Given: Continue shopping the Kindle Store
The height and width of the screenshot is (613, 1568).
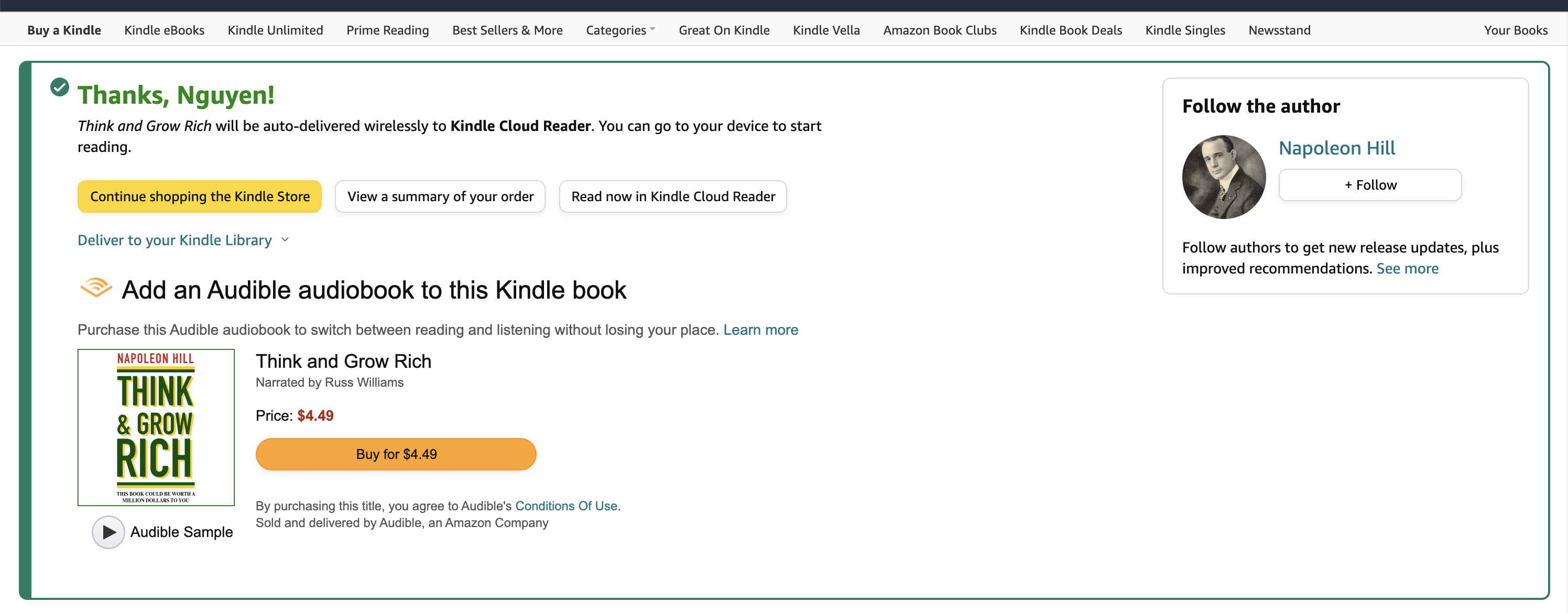Looking at the screenshot, I should click(200, 196).
